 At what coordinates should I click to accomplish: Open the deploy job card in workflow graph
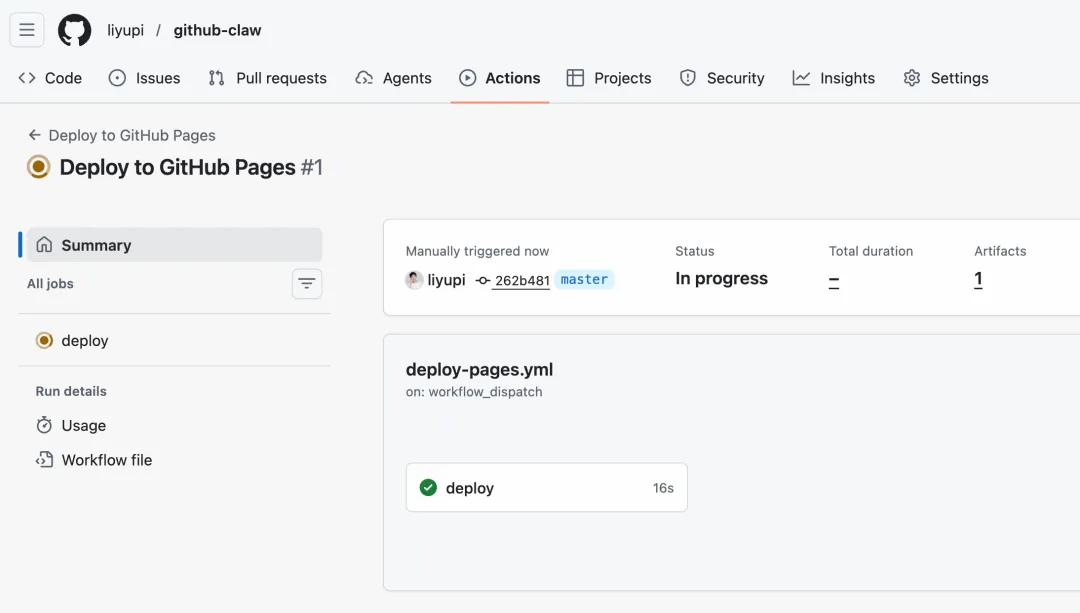tap(546, 488)
